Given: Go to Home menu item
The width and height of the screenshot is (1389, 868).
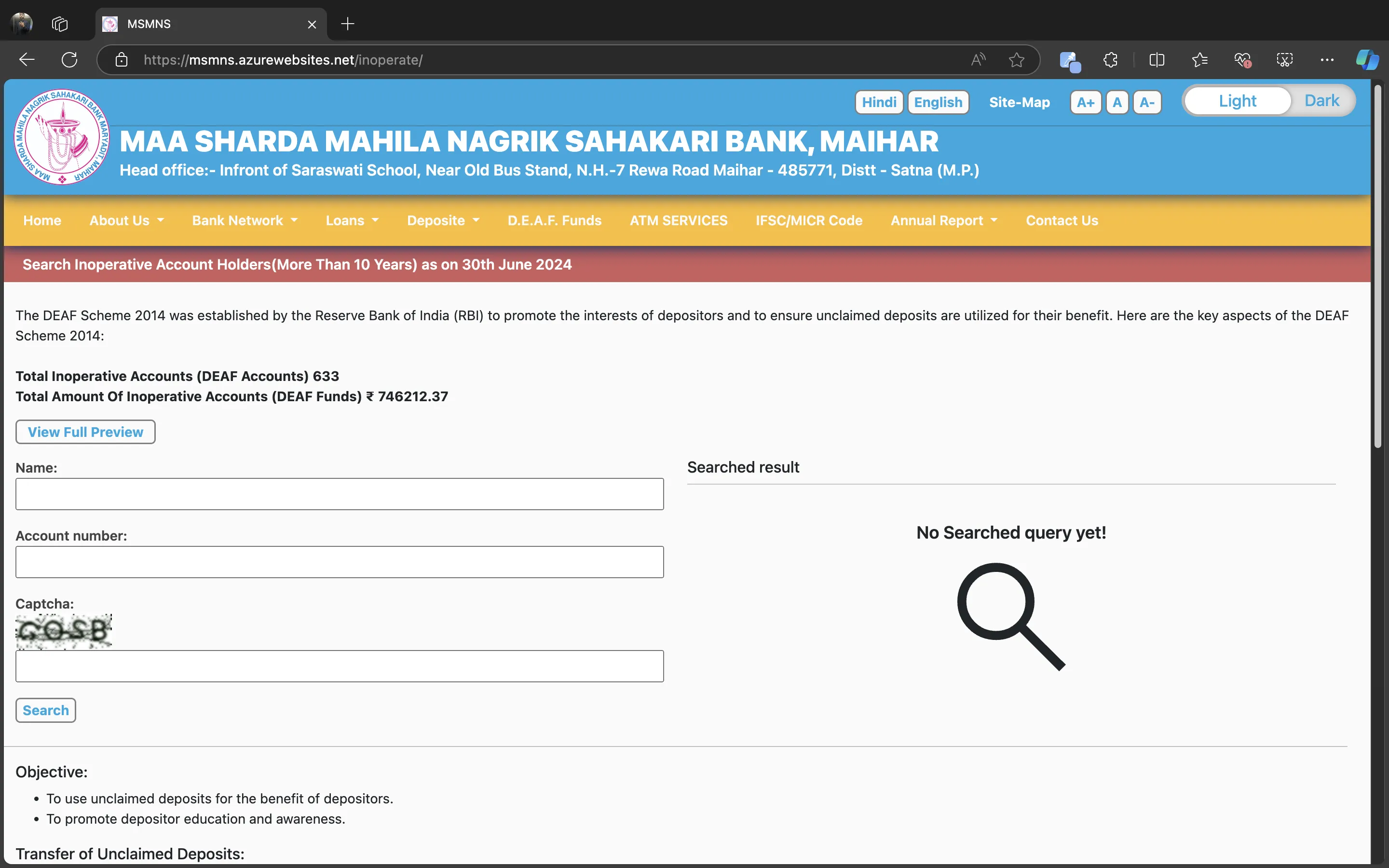Looking at the screenshot, I should [x=42, y=220].
